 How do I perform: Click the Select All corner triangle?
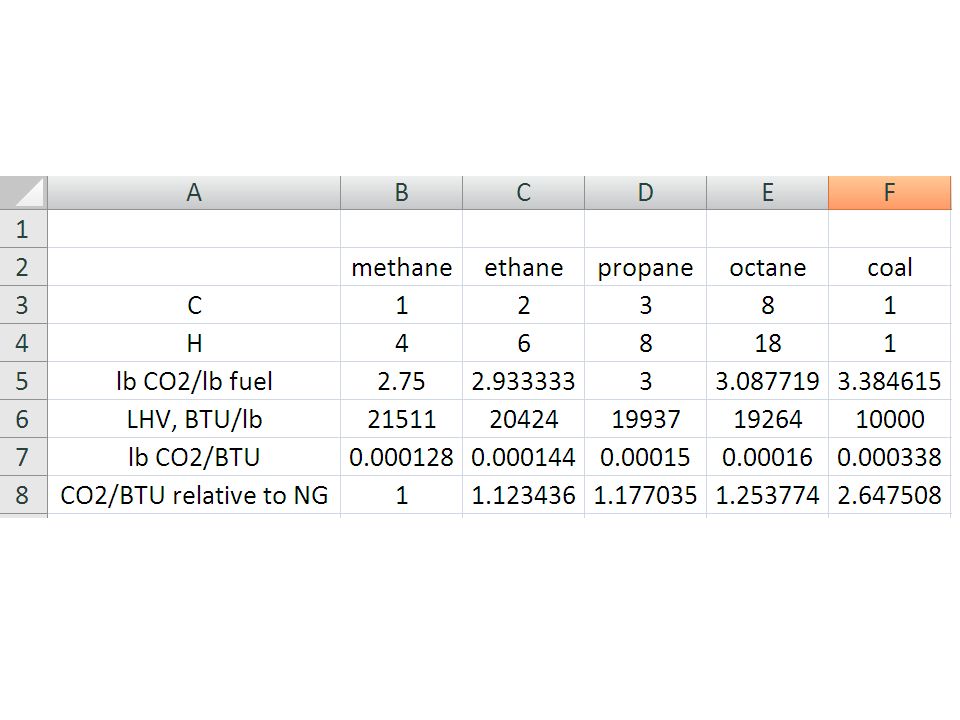coord(23,193)
